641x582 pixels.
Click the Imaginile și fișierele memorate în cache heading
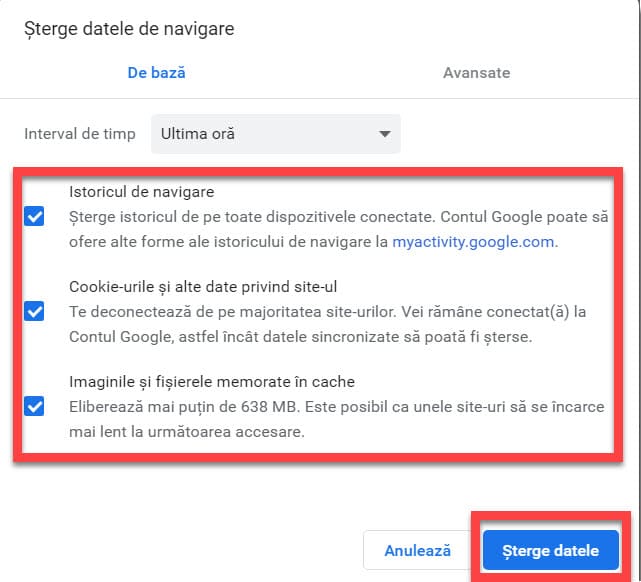[x=212, y=381]
